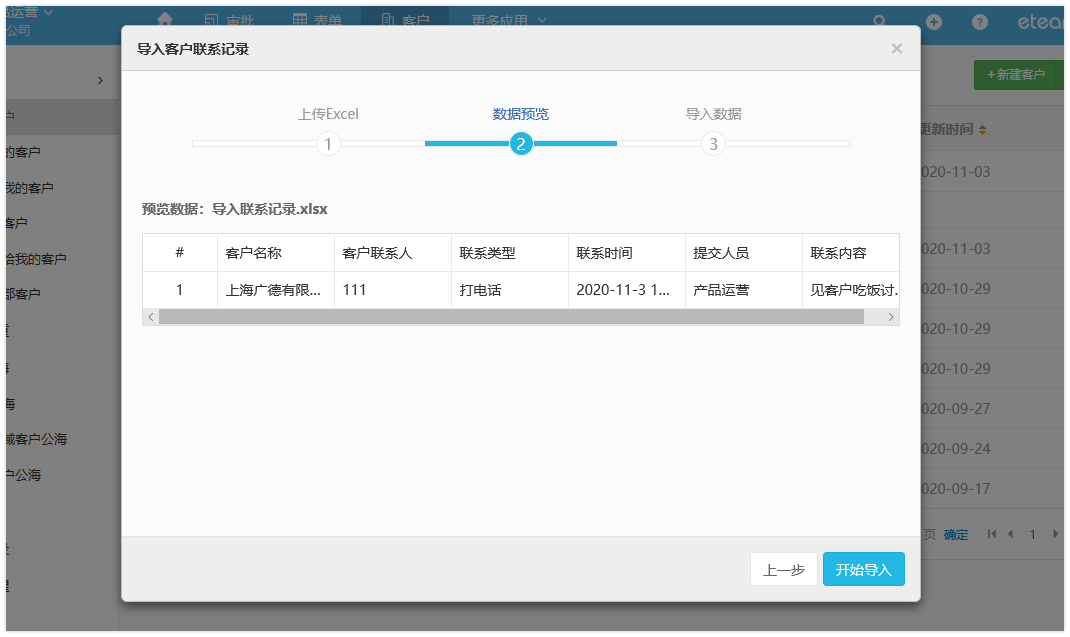This screenshot has height=637, width=1070.
Task: Sort by 更新时间 column arrow icon
Action: [982, 130]
